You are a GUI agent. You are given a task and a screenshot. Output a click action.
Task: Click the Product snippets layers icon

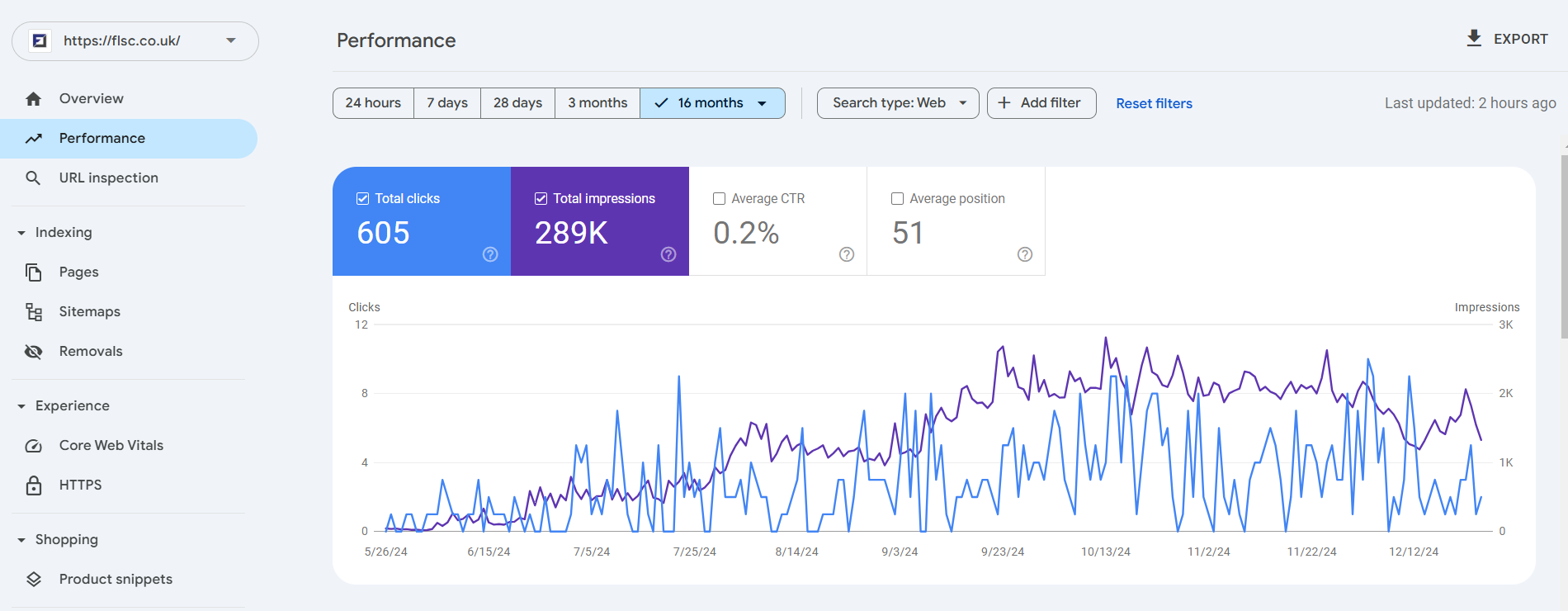[33, 580]
